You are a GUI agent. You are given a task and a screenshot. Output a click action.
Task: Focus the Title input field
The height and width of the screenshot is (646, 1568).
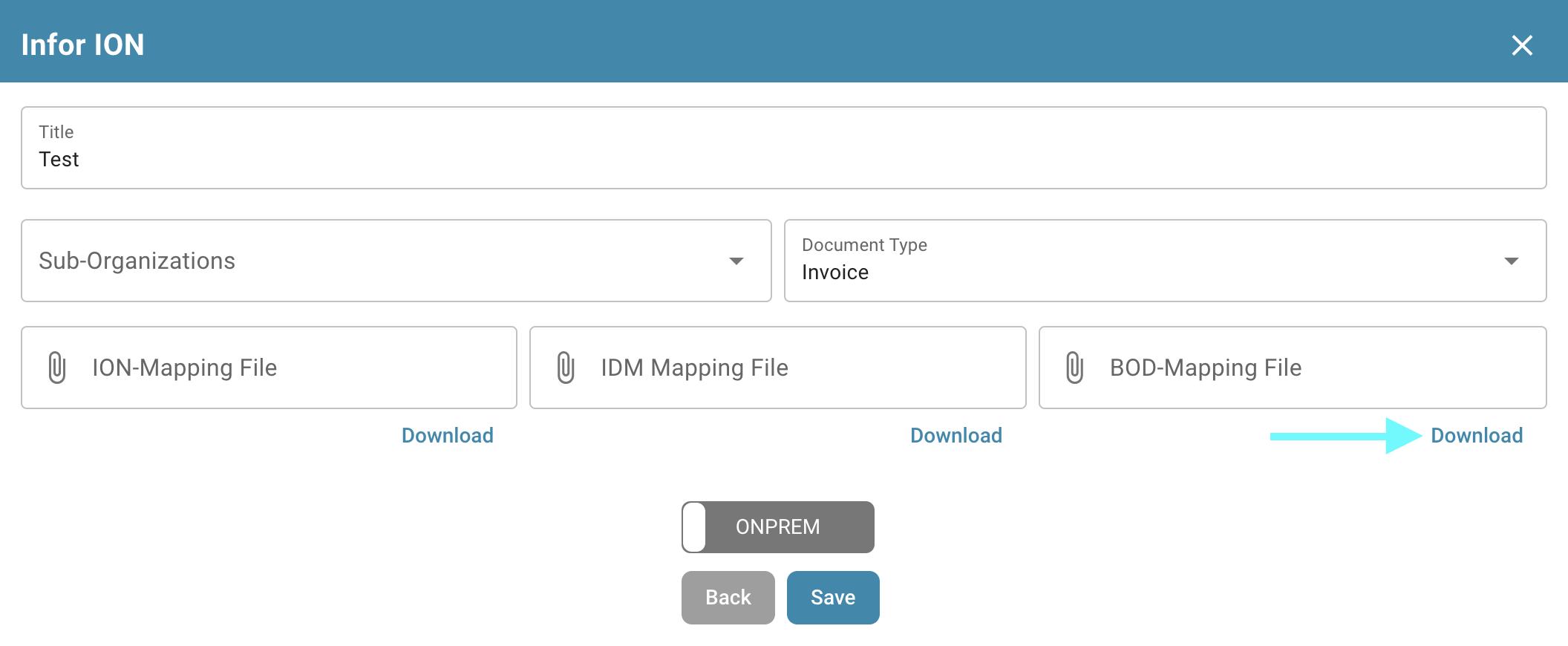click(783, 159)
